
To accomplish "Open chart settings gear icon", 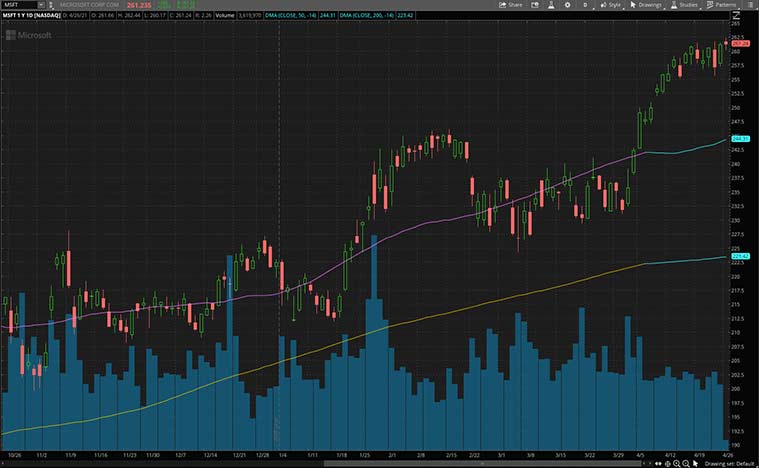I will click(567, 5).
